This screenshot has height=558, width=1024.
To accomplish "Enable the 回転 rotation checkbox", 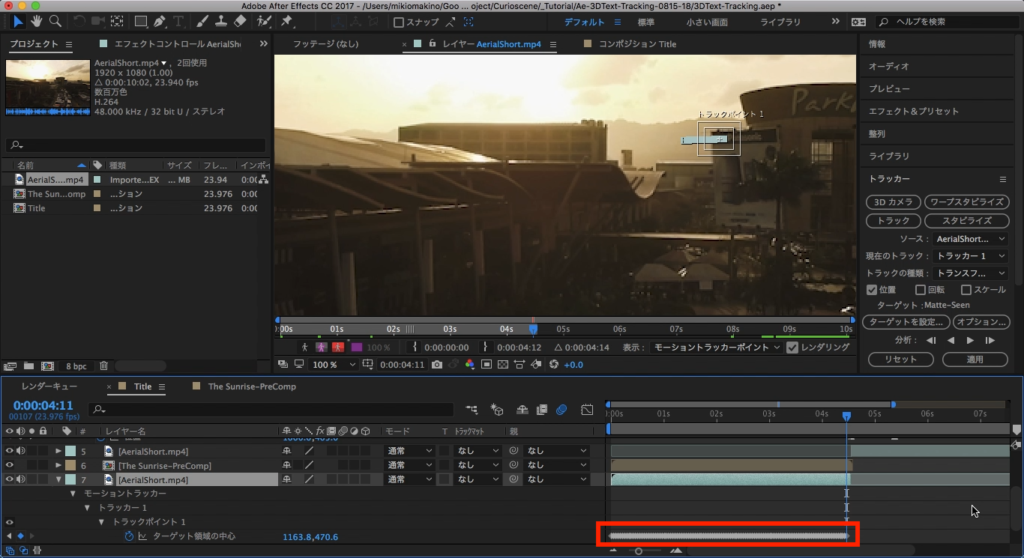I will pos(920,289).
